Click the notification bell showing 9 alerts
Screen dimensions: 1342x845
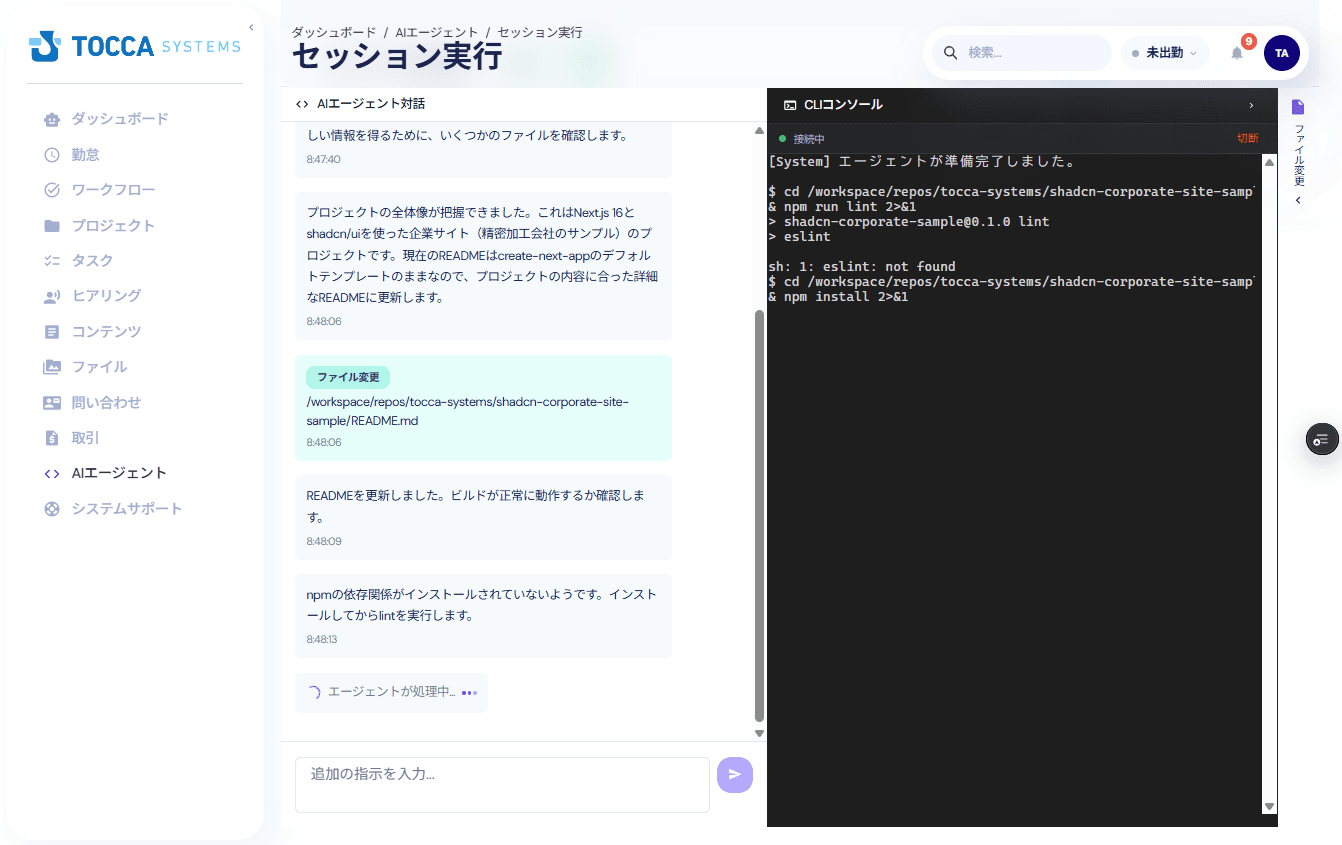tap(1236, 52)
